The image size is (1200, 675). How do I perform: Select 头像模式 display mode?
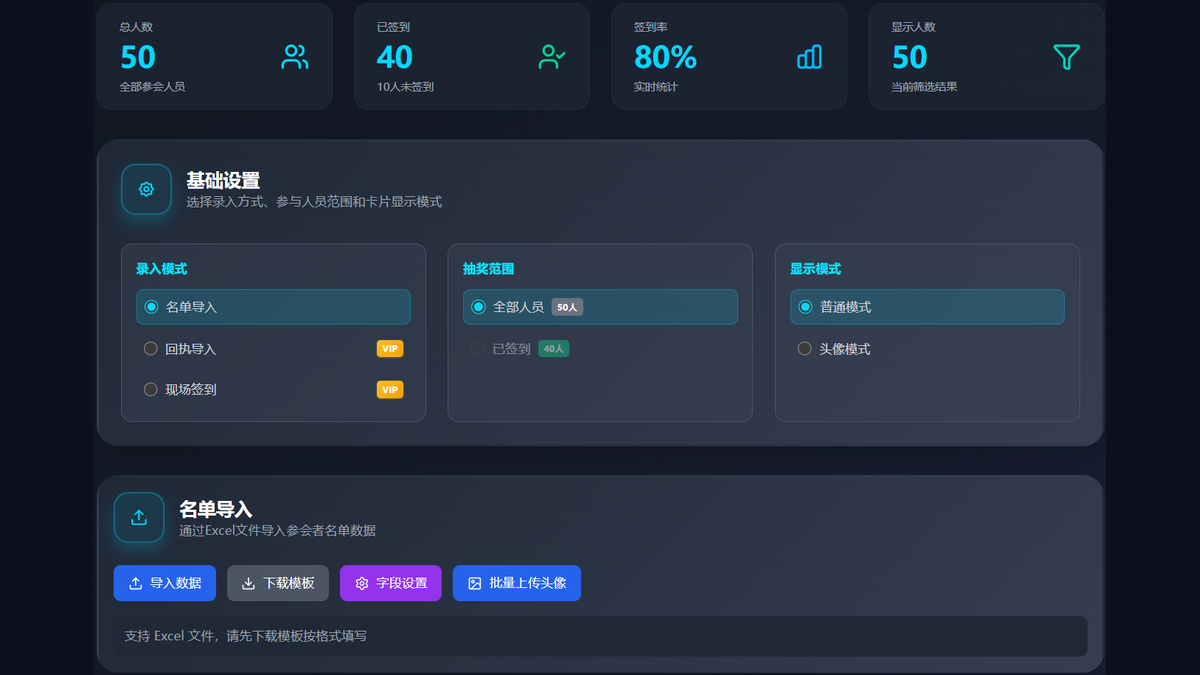coord(927,349)
